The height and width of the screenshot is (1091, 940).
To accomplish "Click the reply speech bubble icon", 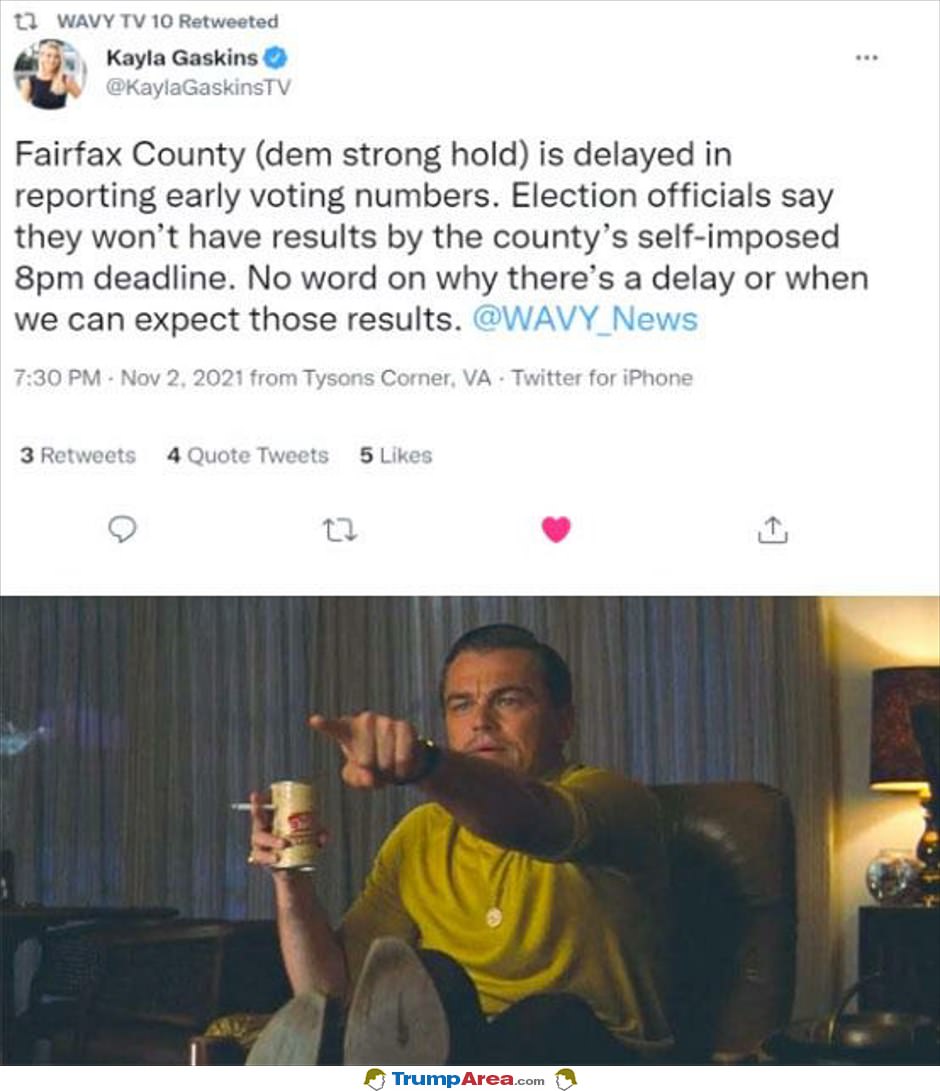I will (122, 529).
